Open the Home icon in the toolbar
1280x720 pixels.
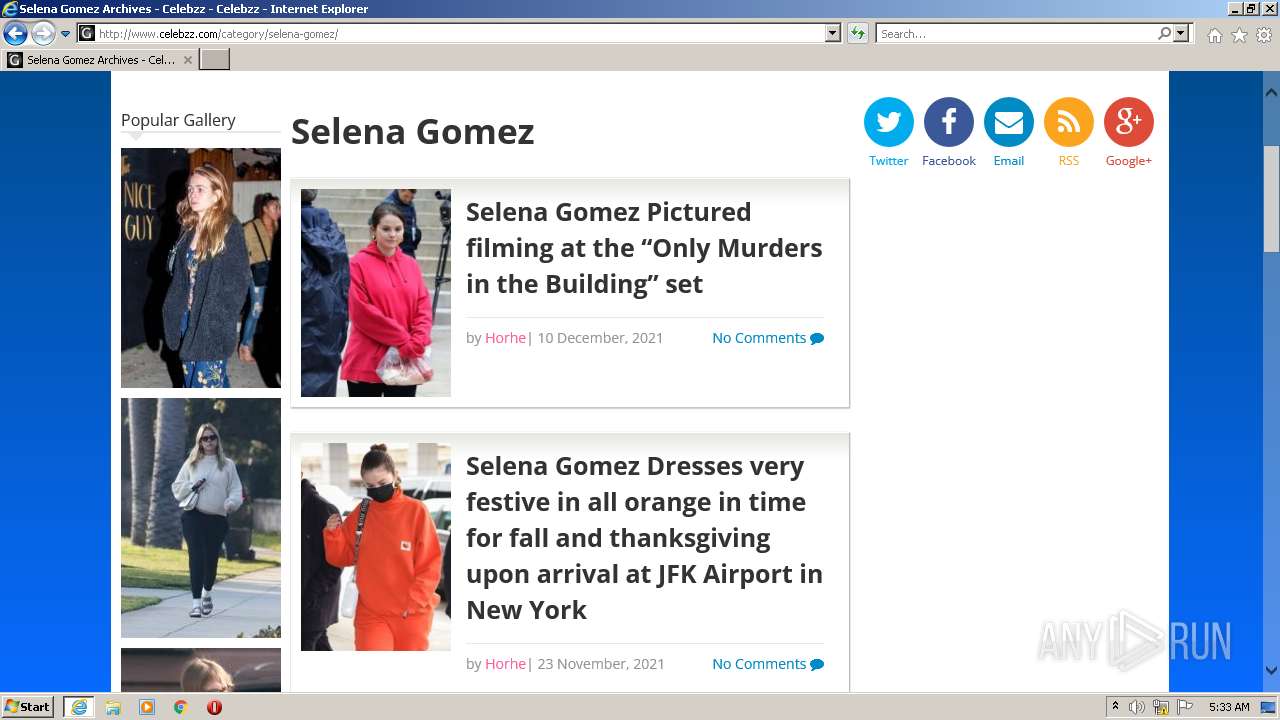1214,35
